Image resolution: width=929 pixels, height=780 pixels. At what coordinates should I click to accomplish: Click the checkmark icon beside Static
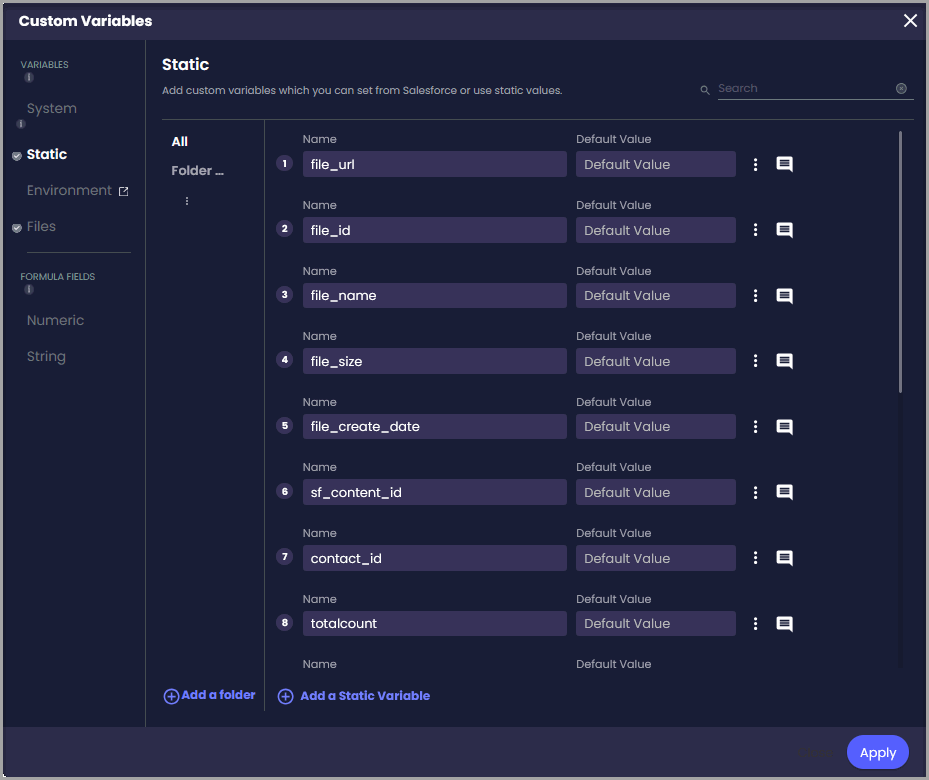[17, 156]
